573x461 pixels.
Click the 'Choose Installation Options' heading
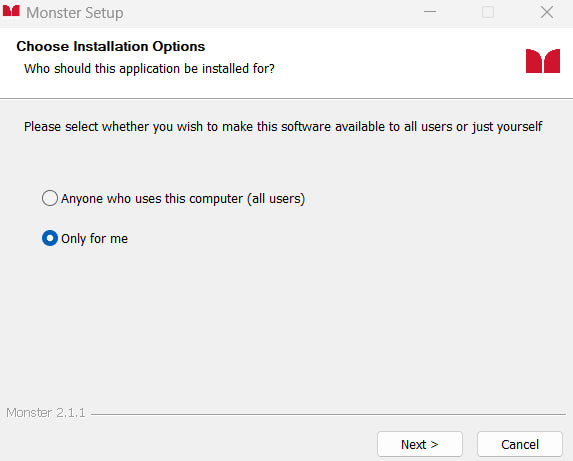[111, 46]
